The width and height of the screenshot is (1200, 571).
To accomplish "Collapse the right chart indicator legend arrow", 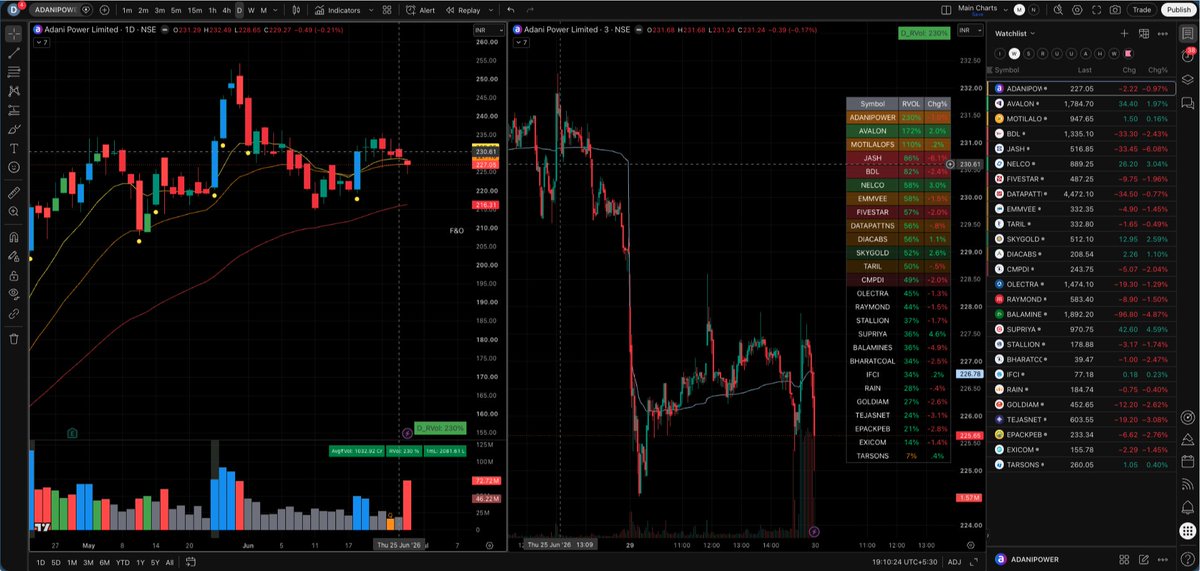I will click(x=521, y=43).
